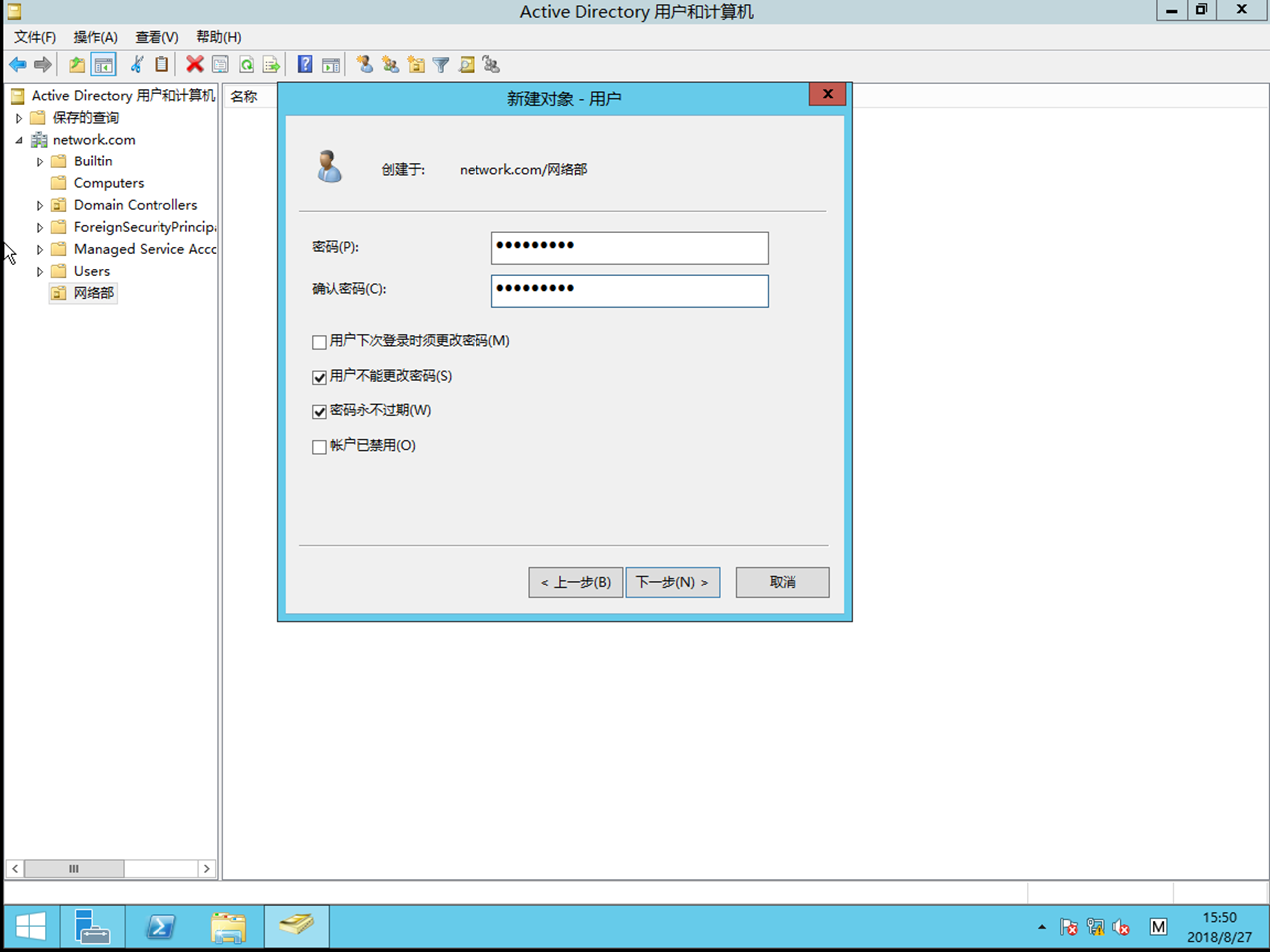Collapse the network.com domain node
Screen dimensions: 1270x952
[19, 140]
